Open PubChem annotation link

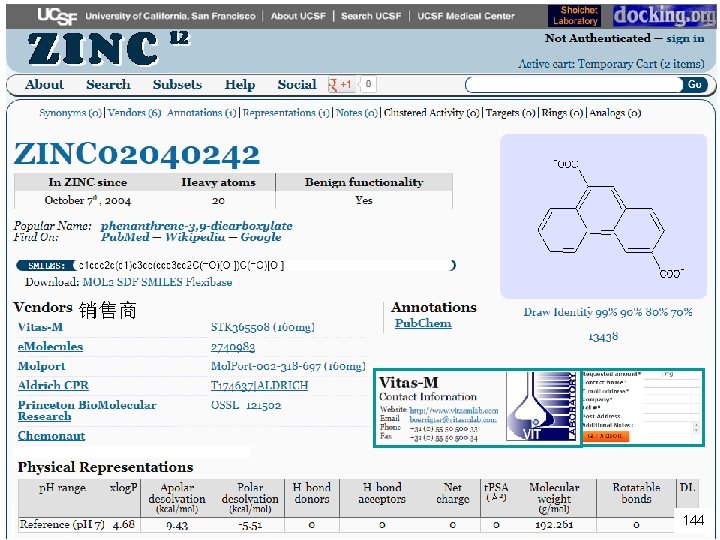pyautogui.click(x=423, y=324)
